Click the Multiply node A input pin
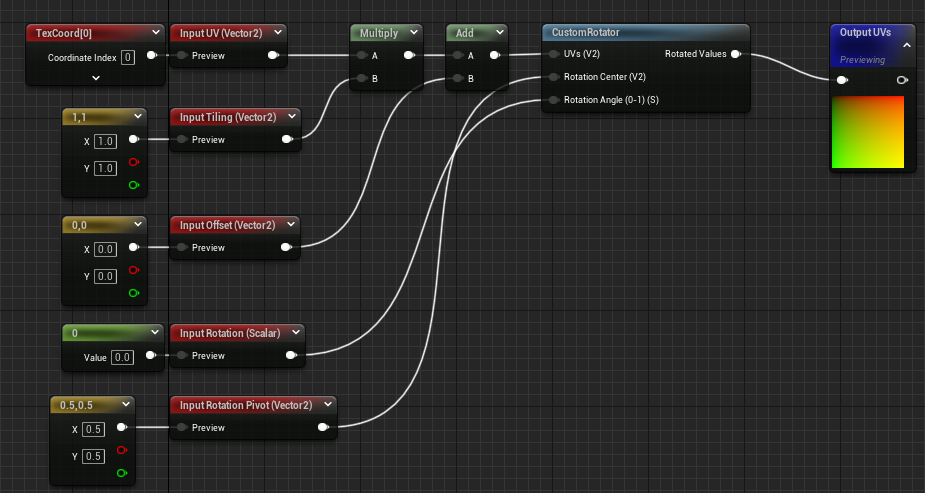Screen dimensions: 925x493 click(362, 56)
